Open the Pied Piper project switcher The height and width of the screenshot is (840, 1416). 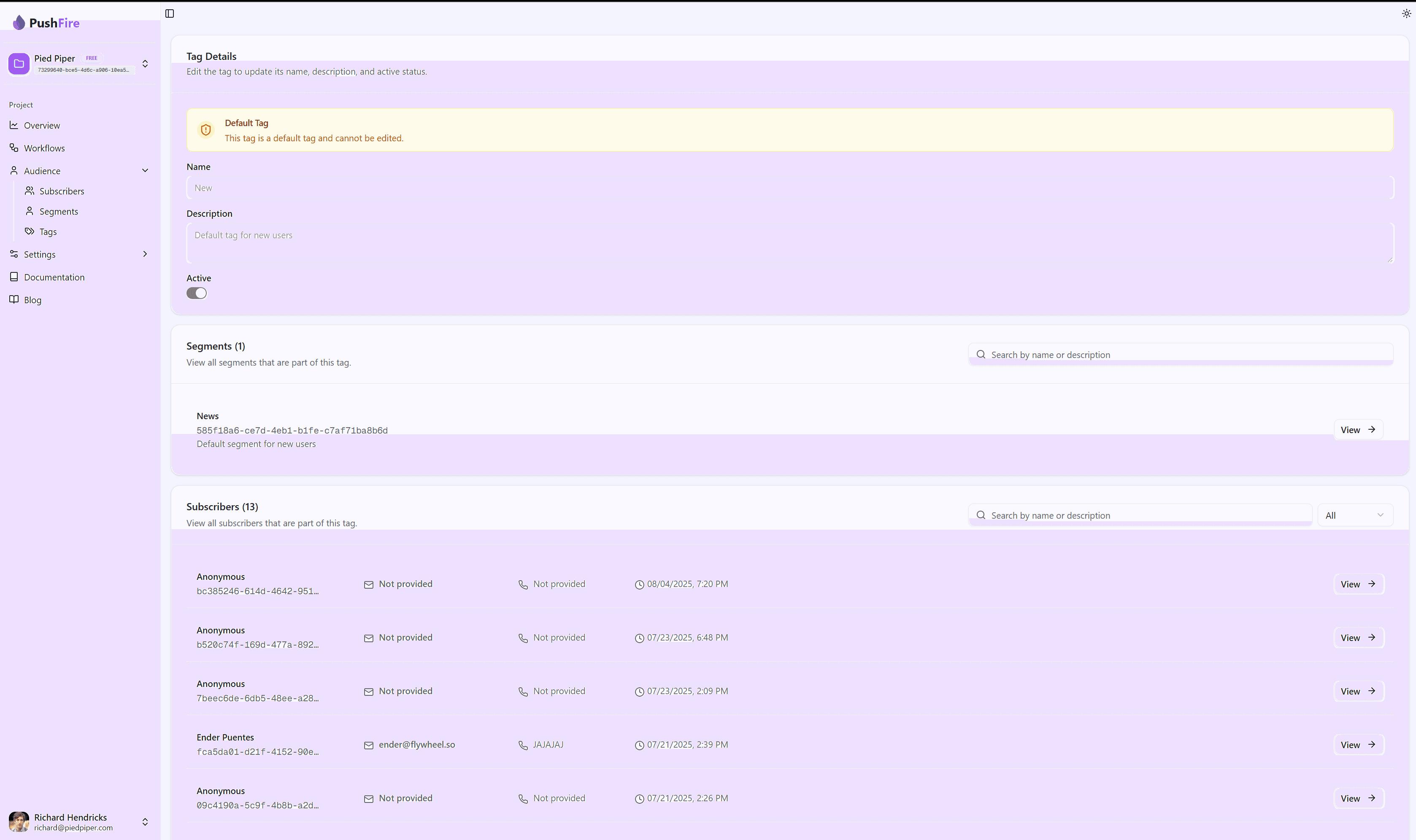[x=145, y=63]
